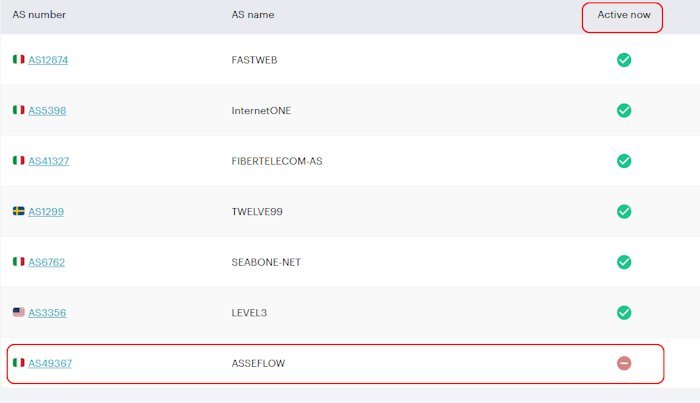Click the AS name column header
This screenshot has width=700, height=403.
pyautogui.click(x=252, y=15)
